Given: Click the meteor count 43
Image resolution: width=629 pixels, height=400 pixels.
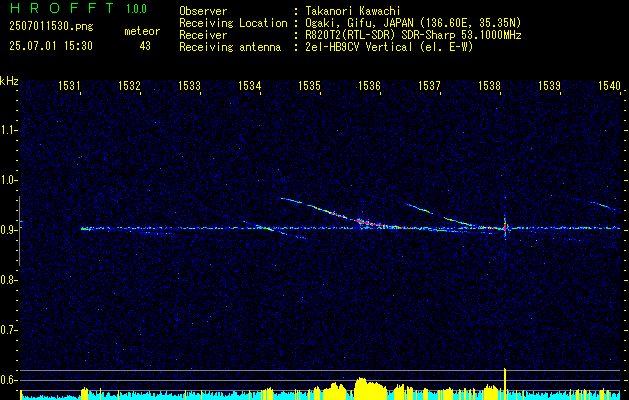Looking at the screenshot, I should [145, 46].
